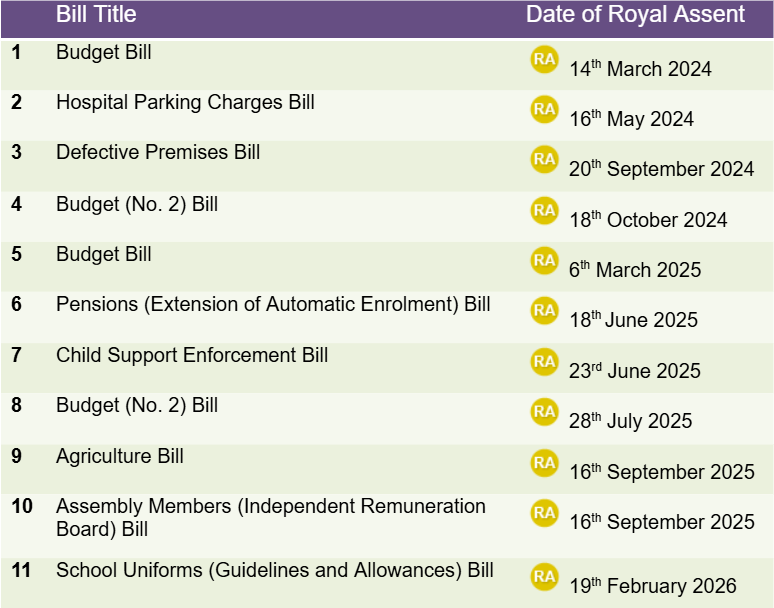Image resolution: width=774 pixels, height=608 pixels.
Task: Open the Defective Premises Bill title
Action: tap(158, 152)
